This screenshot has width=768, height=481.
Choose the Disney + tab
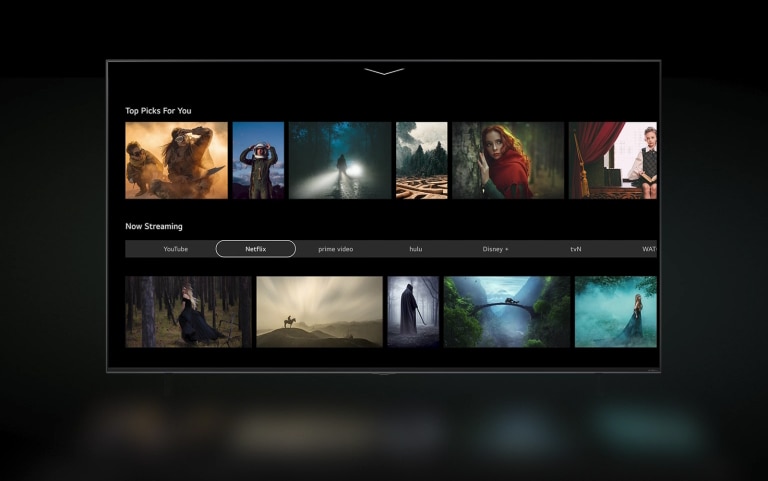[495, 249]
